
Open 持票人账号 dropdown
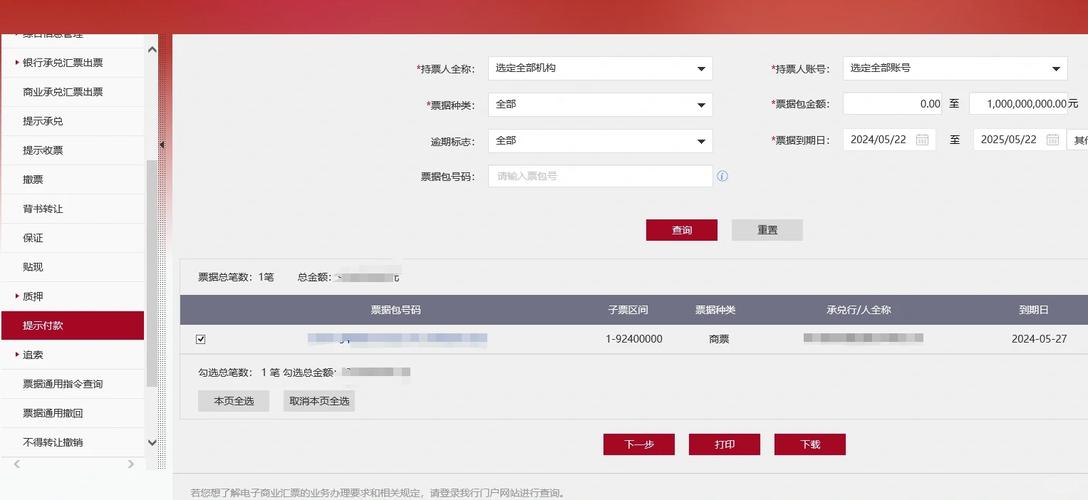click(955, 68)
